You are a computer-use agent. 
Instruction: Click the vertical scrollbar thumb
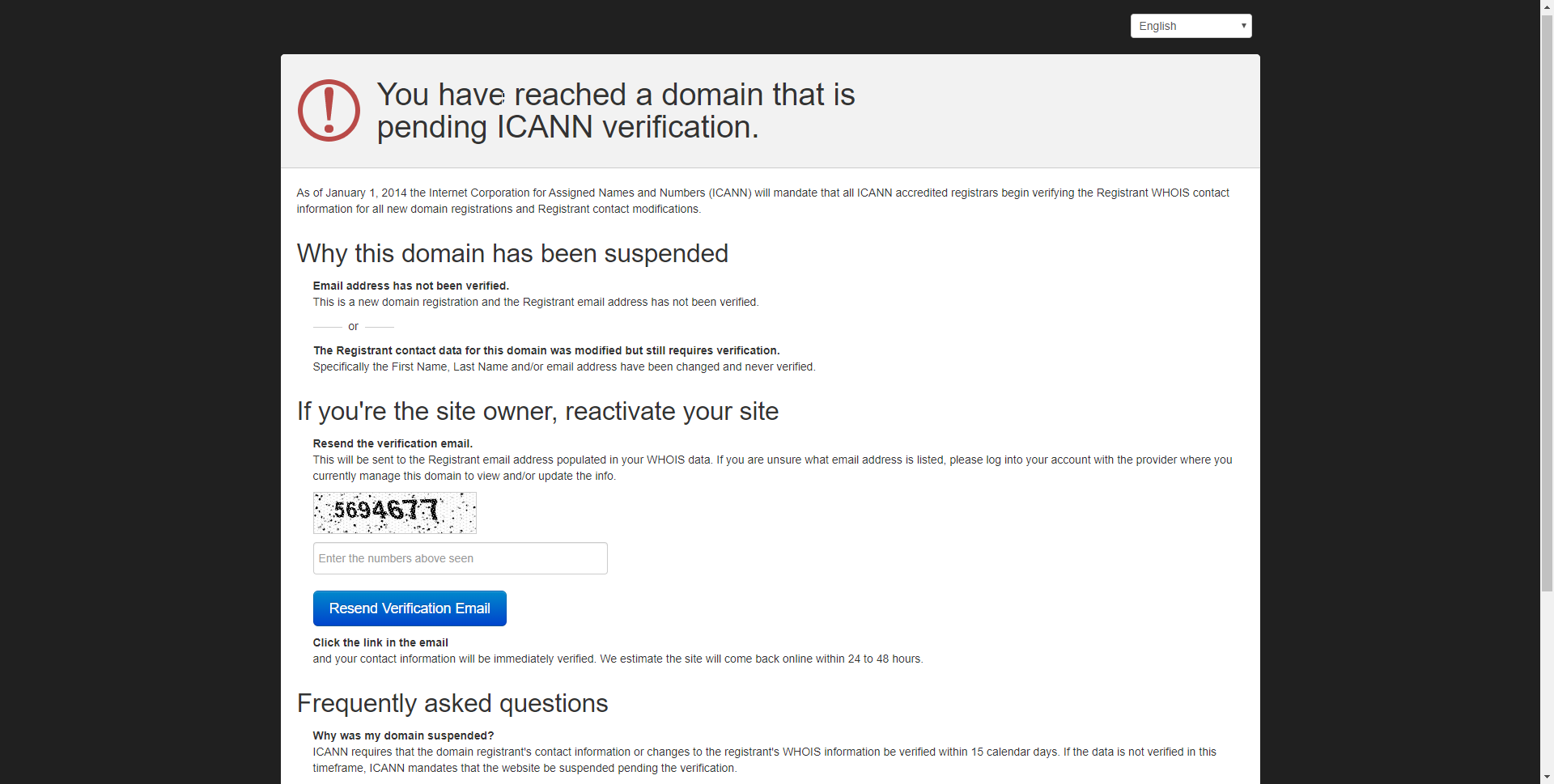click(1547, 303)
